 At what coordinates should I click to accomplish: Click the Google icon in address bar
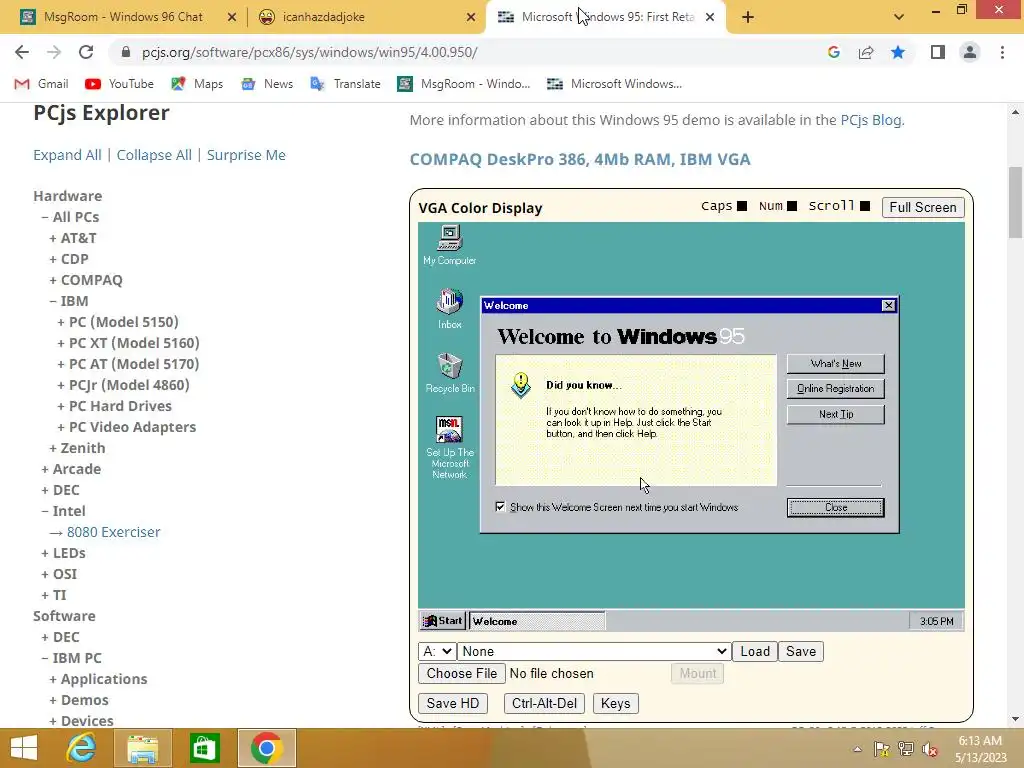click(x=833, y=52)
